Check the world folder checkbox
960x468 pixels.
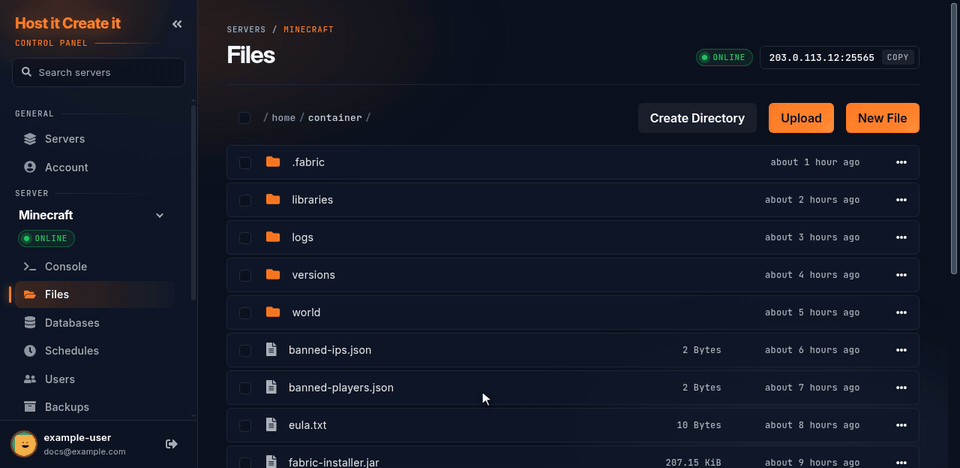(x=245, y=313)
